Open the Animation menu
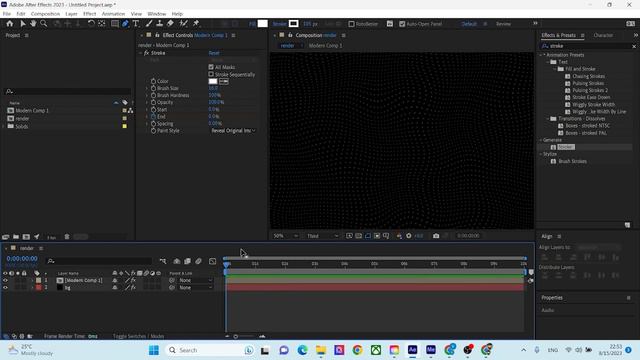640x360 pixels. (113, 14)
